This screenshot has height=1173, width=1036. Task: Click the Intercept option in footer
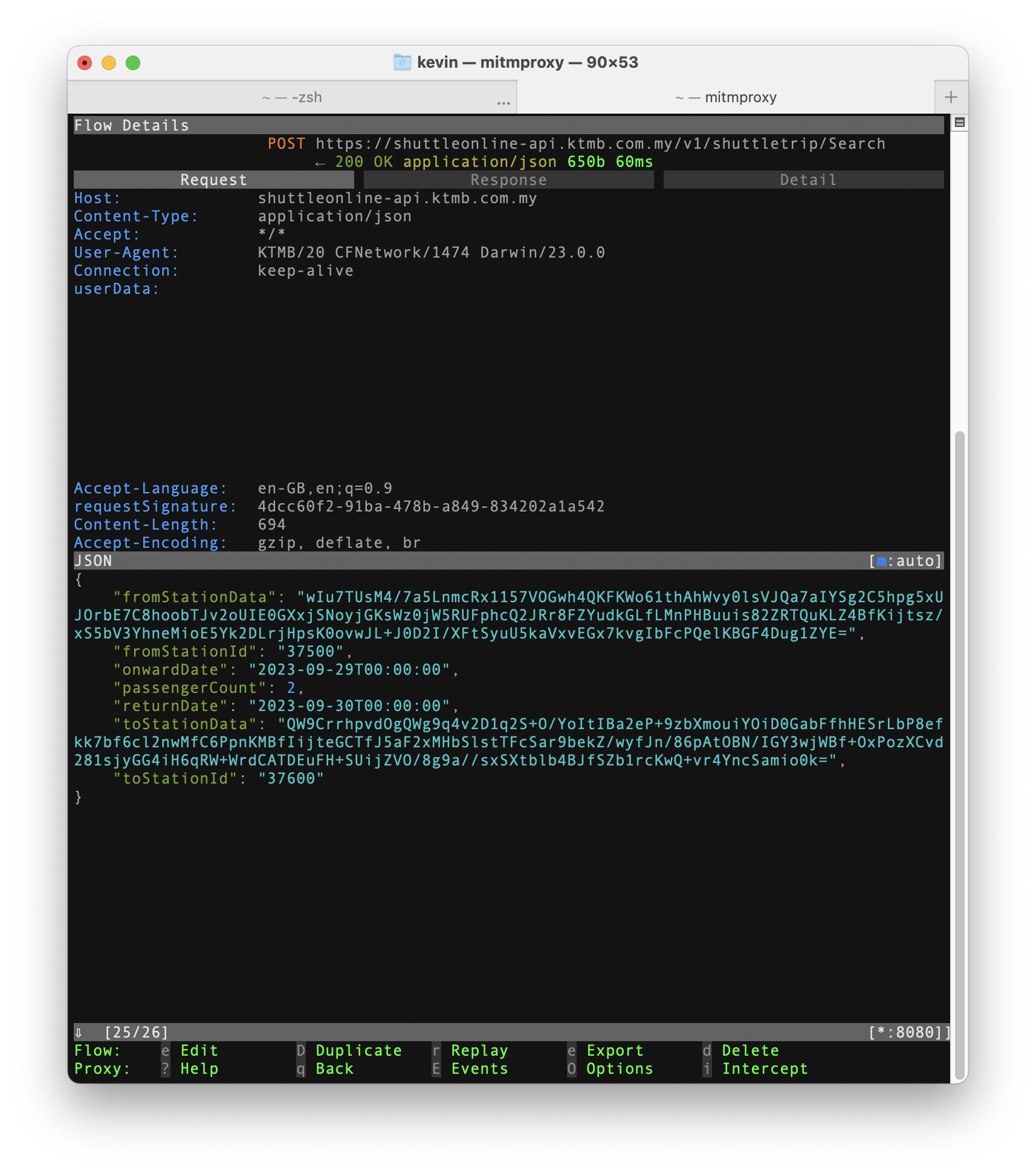coord(764,1069)
